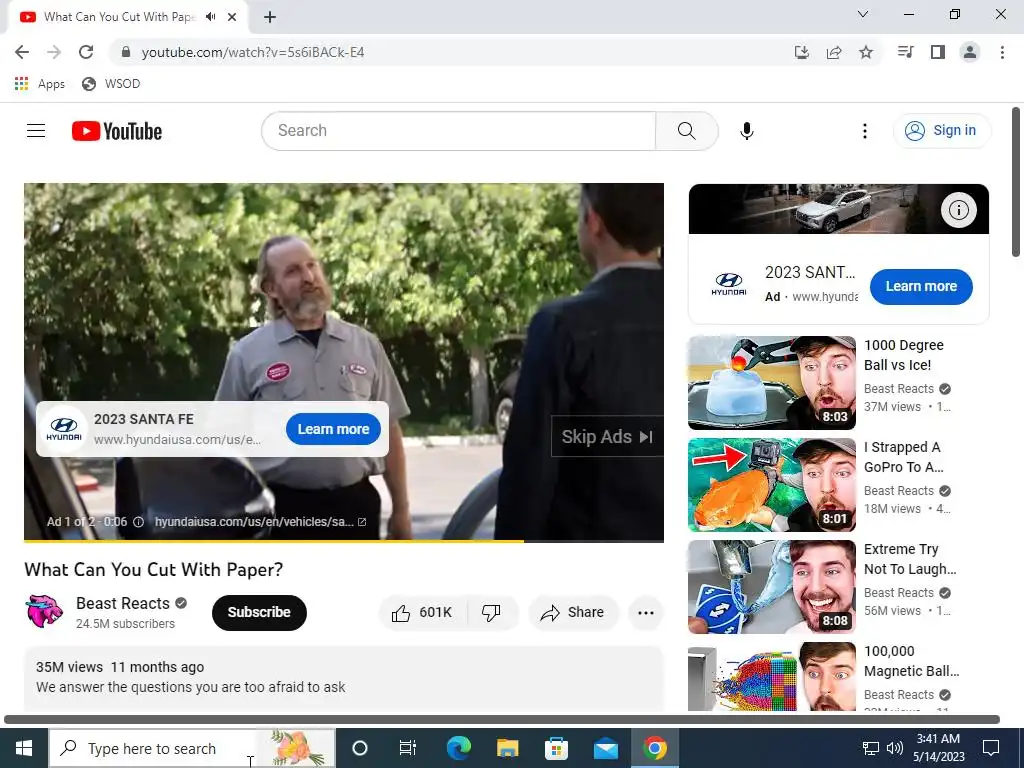Like the video with thumbs up

[x=423, y=613]
